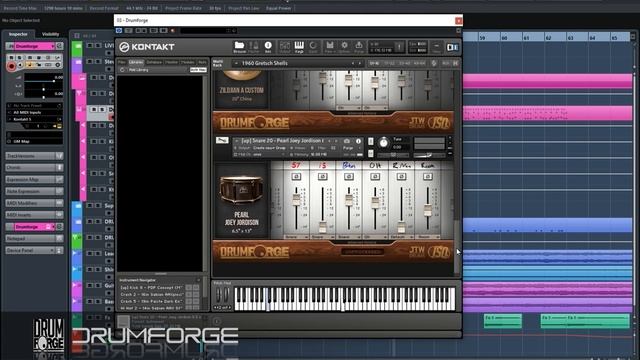Open the MIDI Modifiers section in Inspector
Screen dimensions: 640x360
point(34,203)
